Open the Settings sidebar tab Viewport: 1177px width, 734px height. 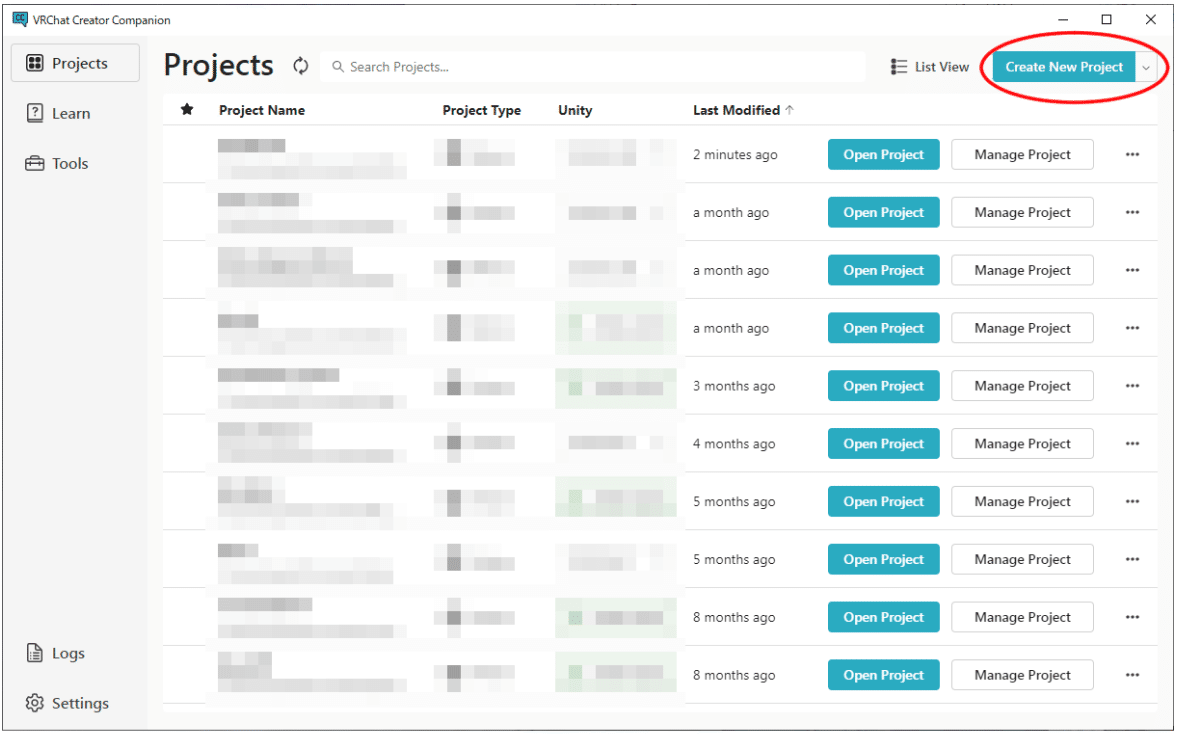coord(68,703)
